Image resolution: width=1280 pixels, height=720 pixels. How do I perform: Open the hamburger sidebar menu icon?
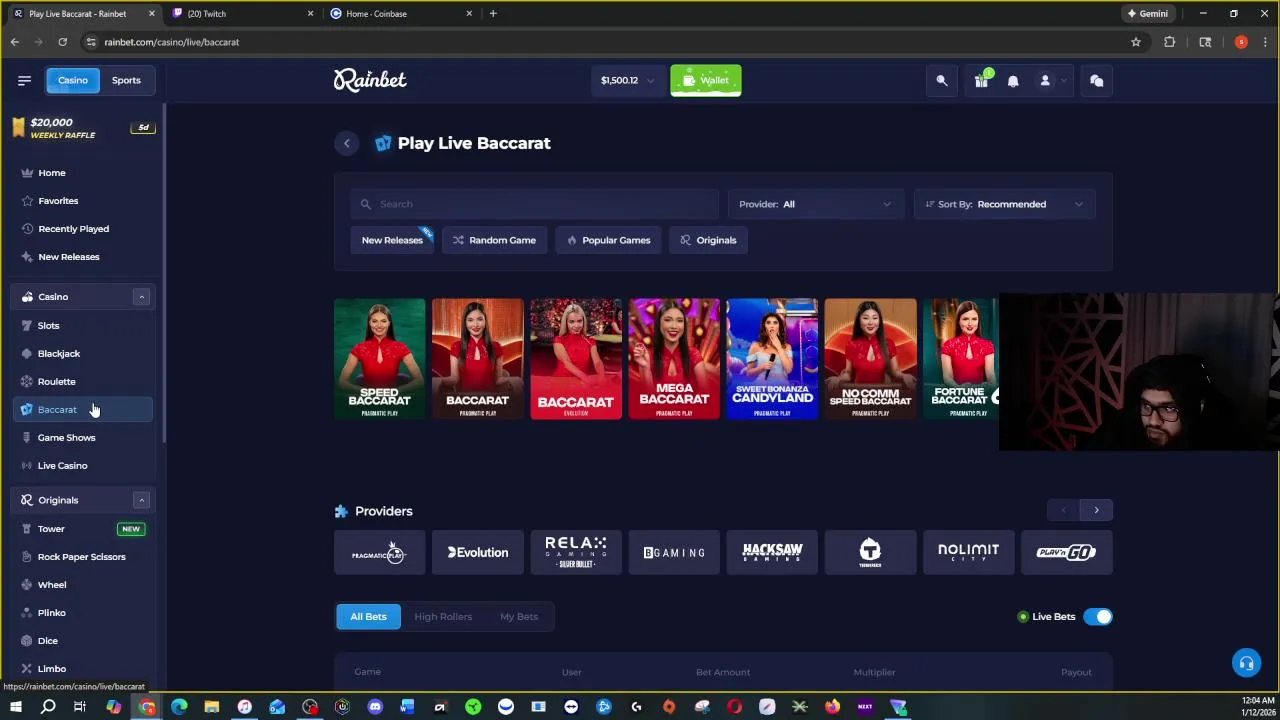pyautogui.click(x=24, y=80)
